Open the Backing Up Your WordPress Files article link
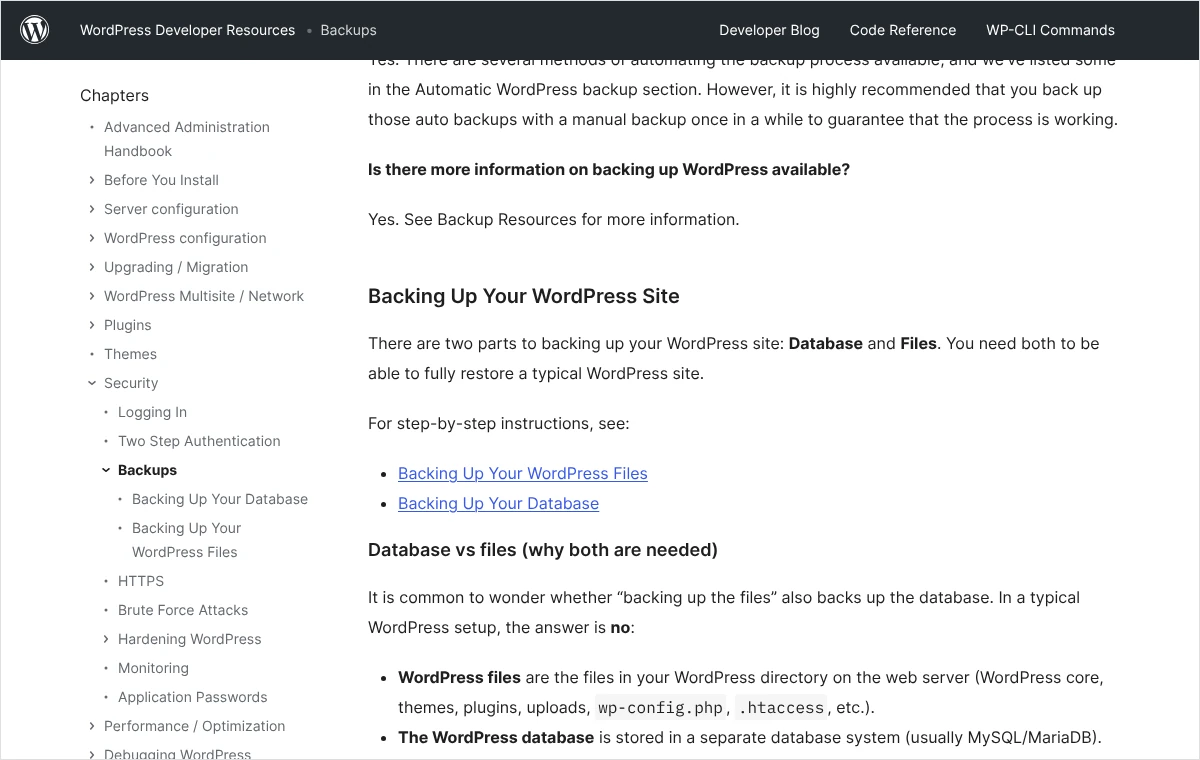Image resolution: width=1200 pixels, height=760 pixels. 523,473
